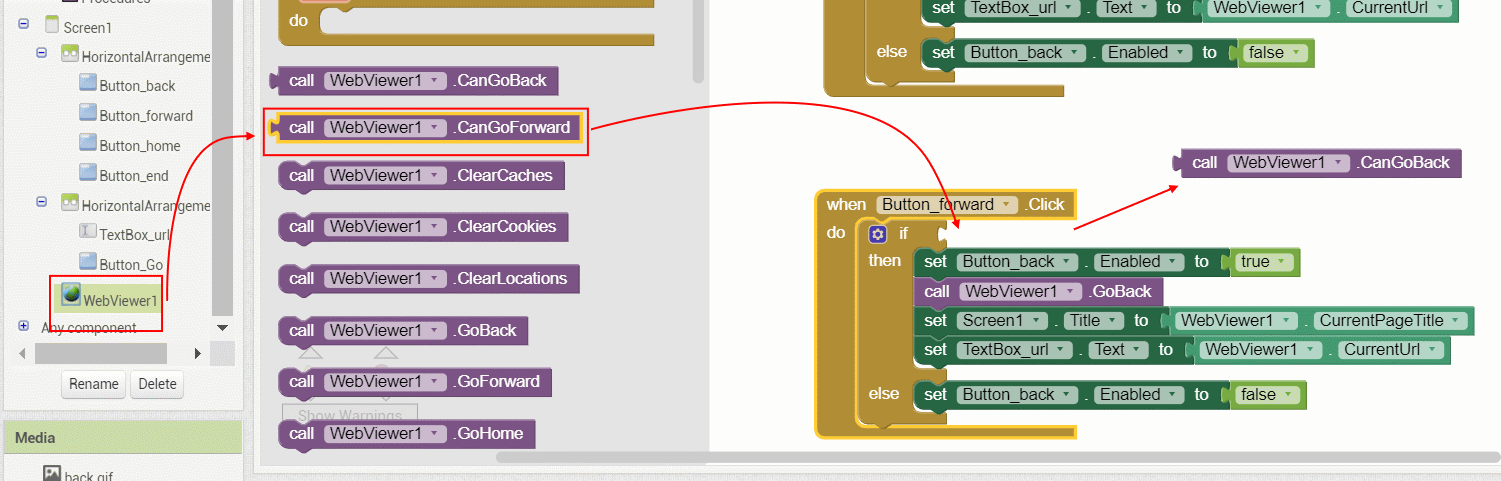Click the Button_home component icon

(x=88, y=144)
